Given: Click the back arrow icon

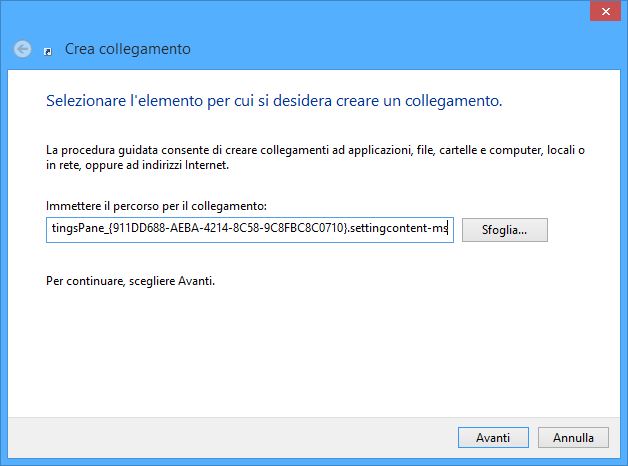Looking at the screenshot, I should point(22,49).
